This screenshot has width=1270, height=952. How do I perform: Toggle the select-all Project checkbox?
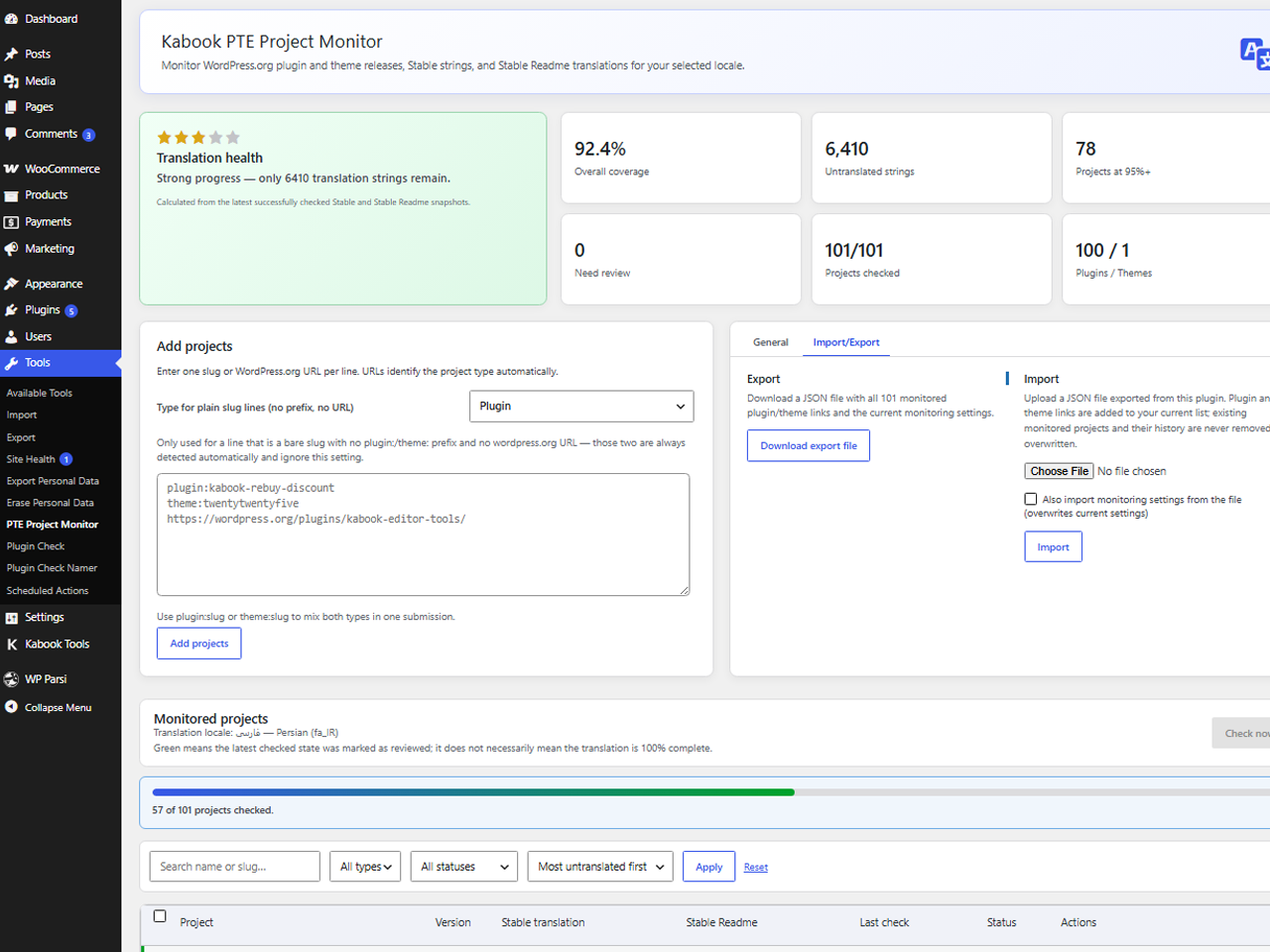tap(160, 916)
